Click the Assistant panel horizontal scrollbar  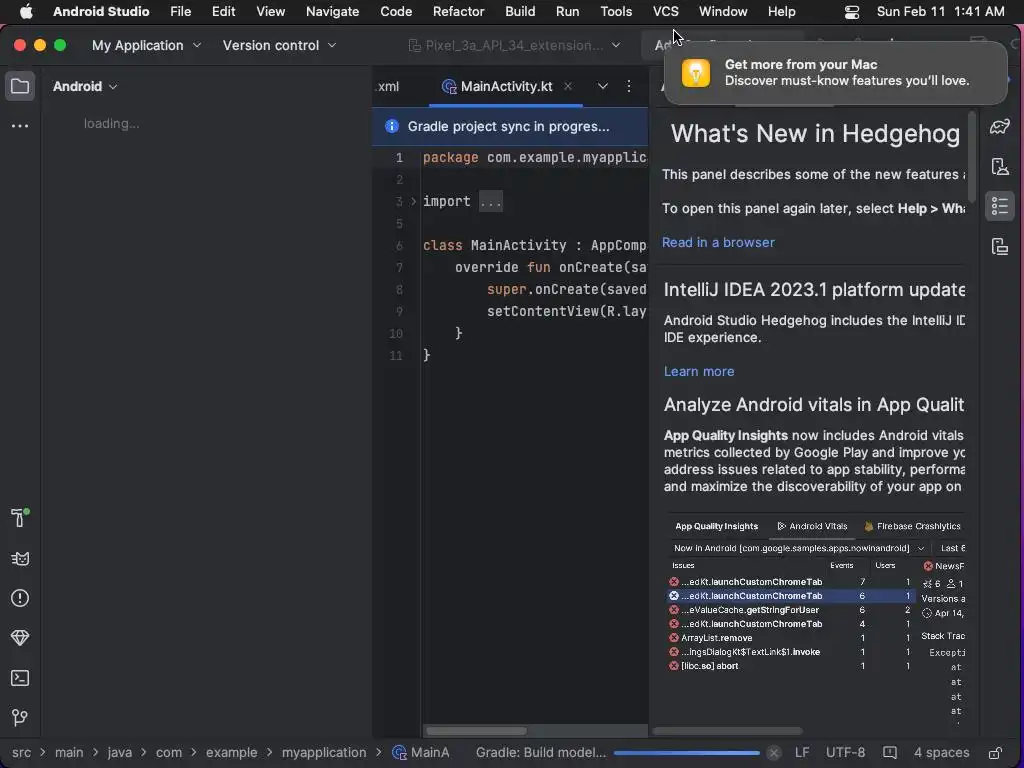point(727,731)
